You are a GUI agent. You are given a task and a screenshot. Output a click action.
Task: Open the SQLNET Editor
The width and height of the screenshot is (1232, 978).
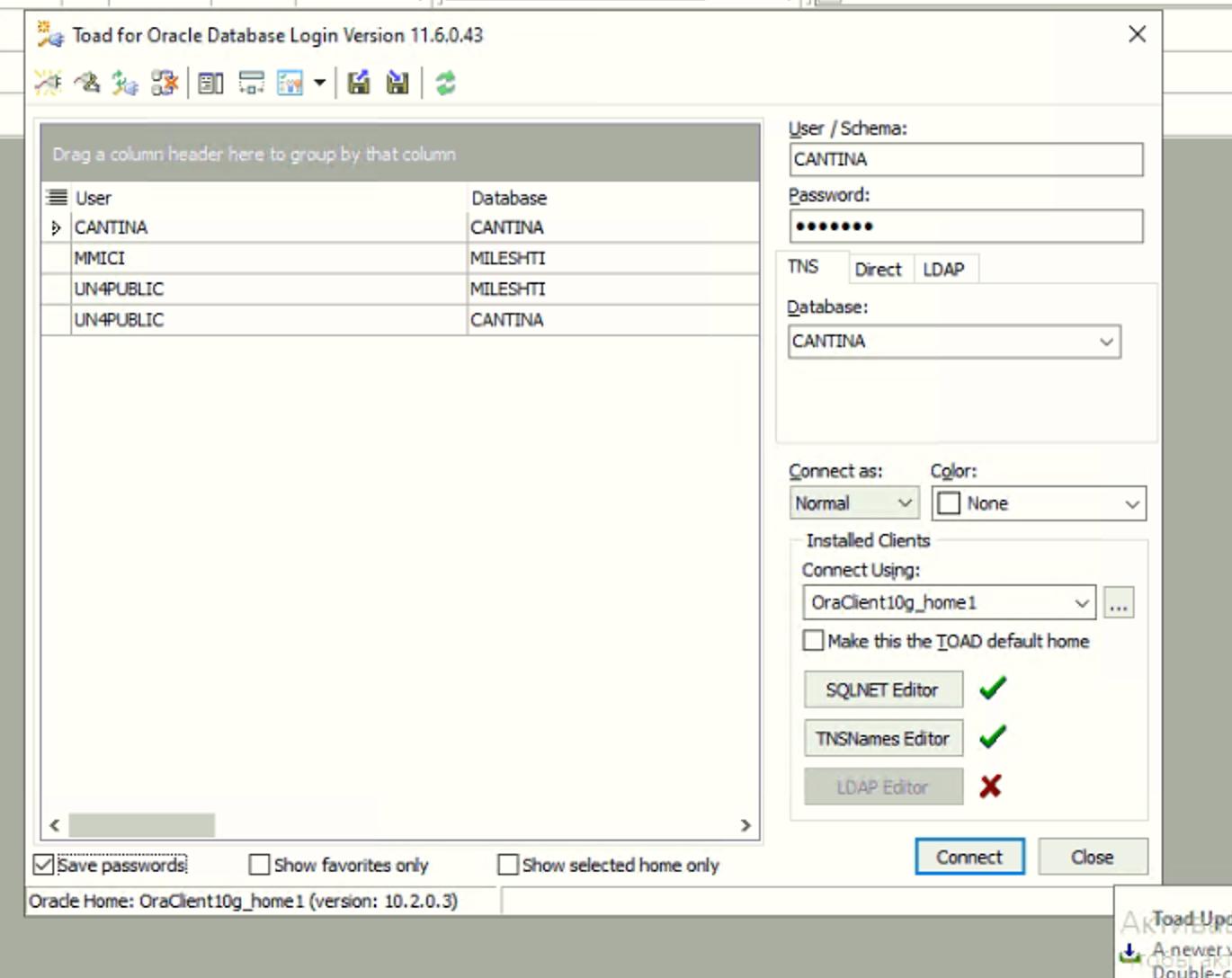(882, 689)
